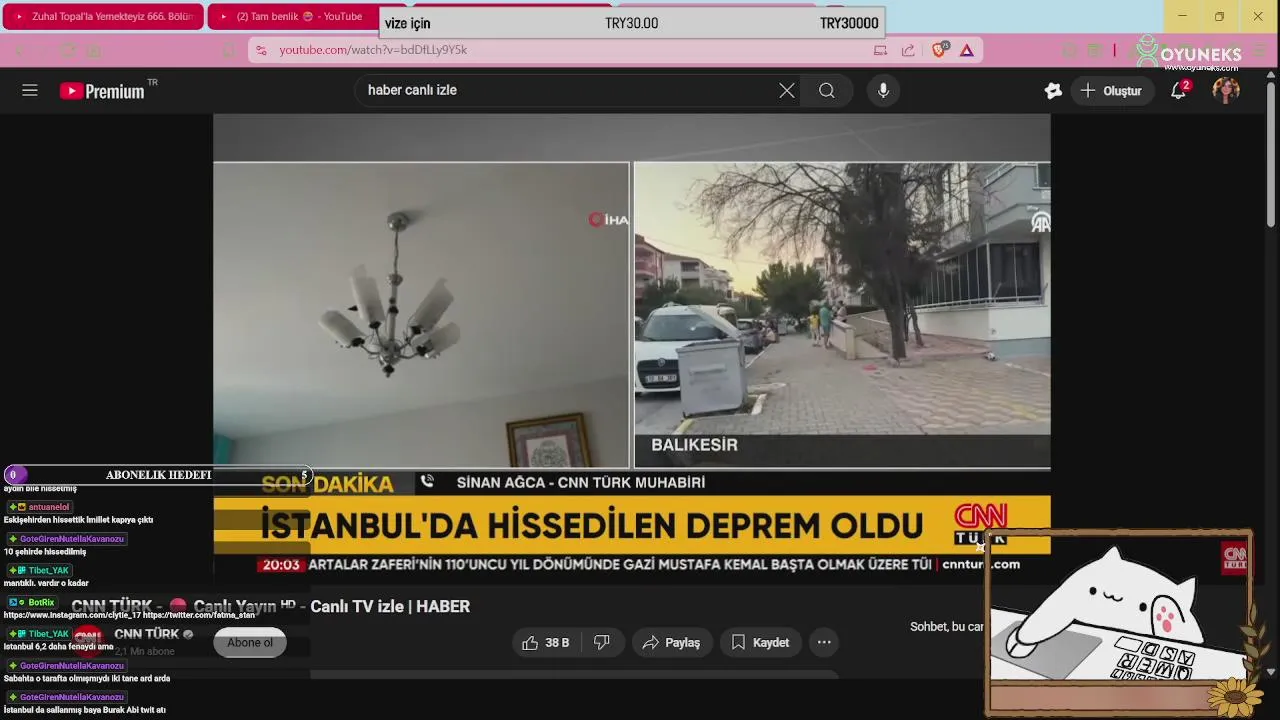Click the 'Sohbet, bu can' chat notice text
Image resolution: width=1280 pixels, height=720 pixels.
tap(947, 627)
